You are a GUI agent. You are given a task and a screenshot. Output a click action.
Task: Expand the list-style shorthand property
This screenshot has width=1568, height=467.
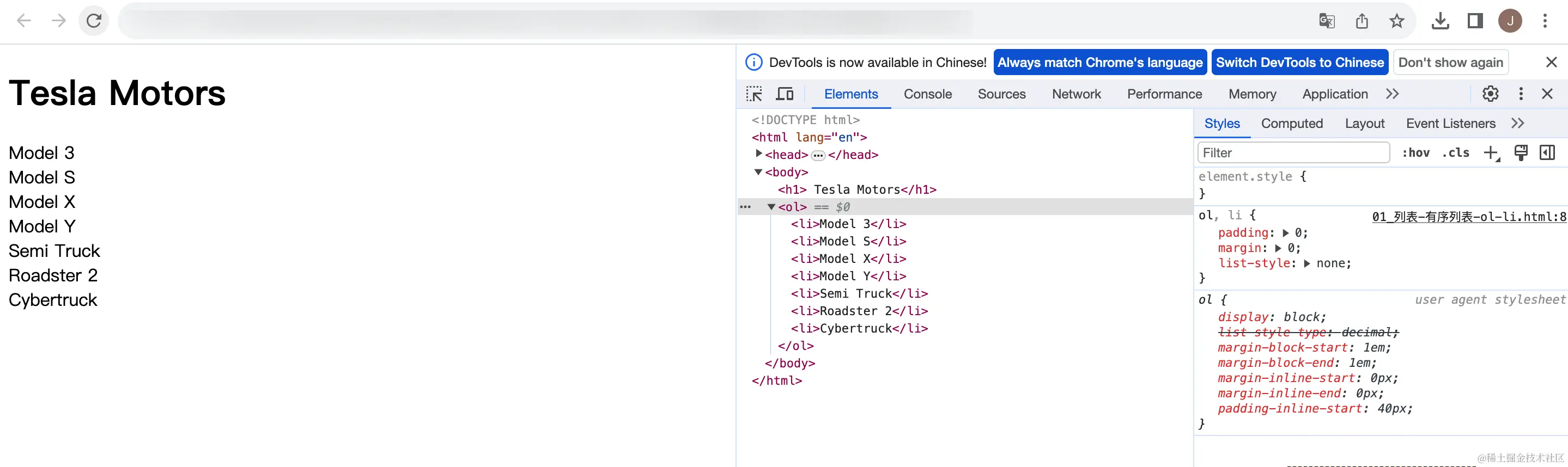tap(1306, 263)
